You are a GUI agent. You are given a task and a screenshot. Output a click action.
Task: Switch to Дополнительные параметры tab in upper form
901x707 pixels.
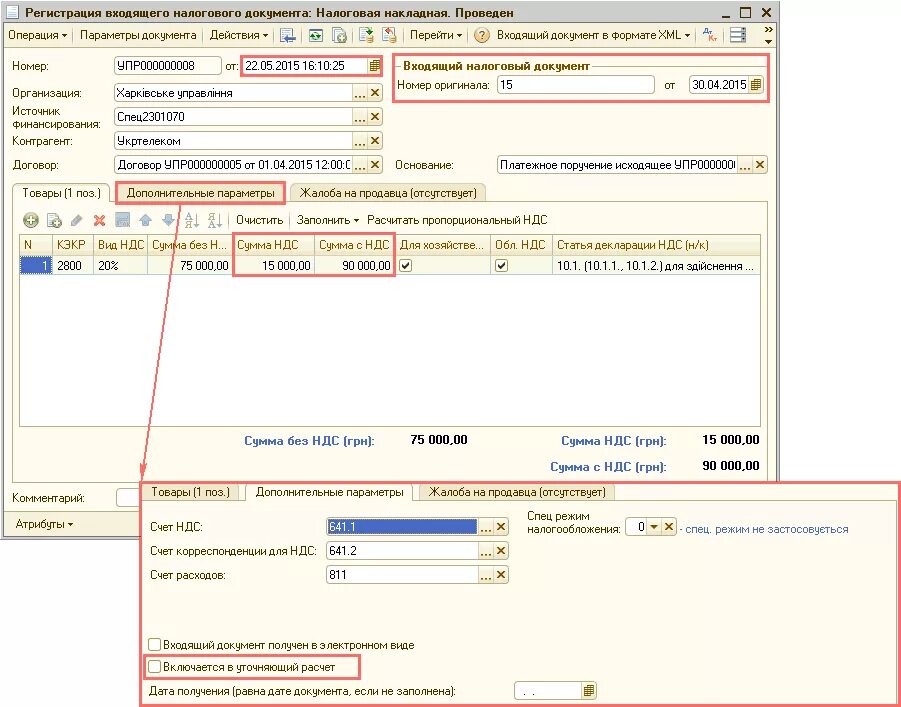[201, 193]
